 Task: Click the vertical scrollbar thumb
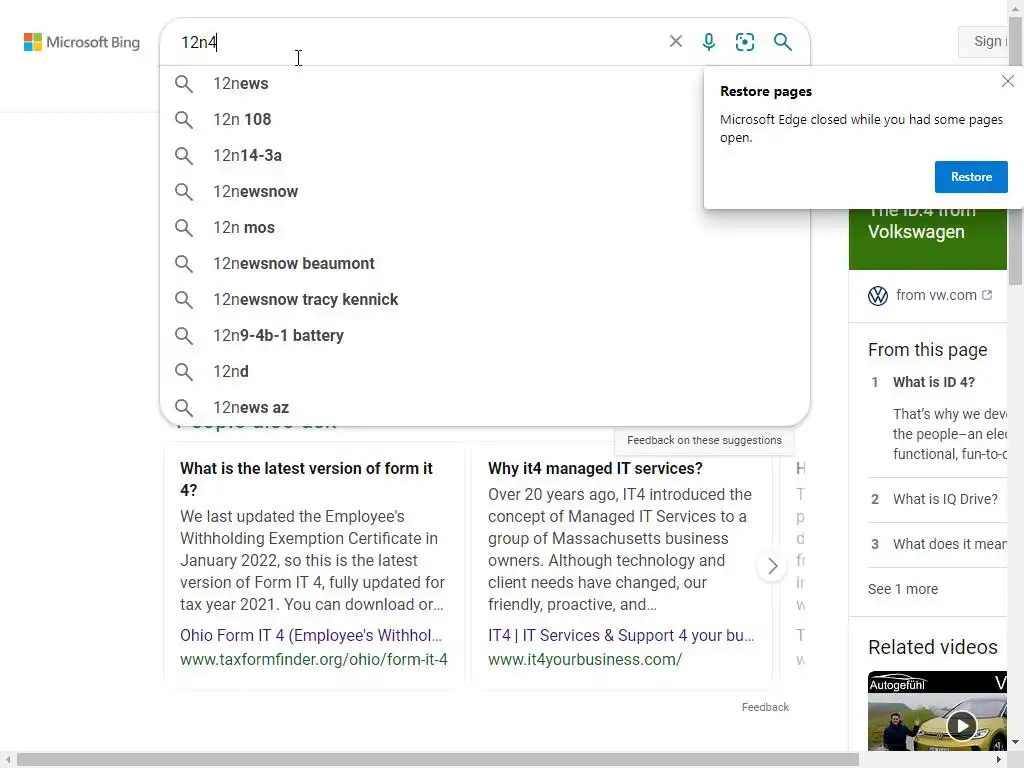(1016, 150)
